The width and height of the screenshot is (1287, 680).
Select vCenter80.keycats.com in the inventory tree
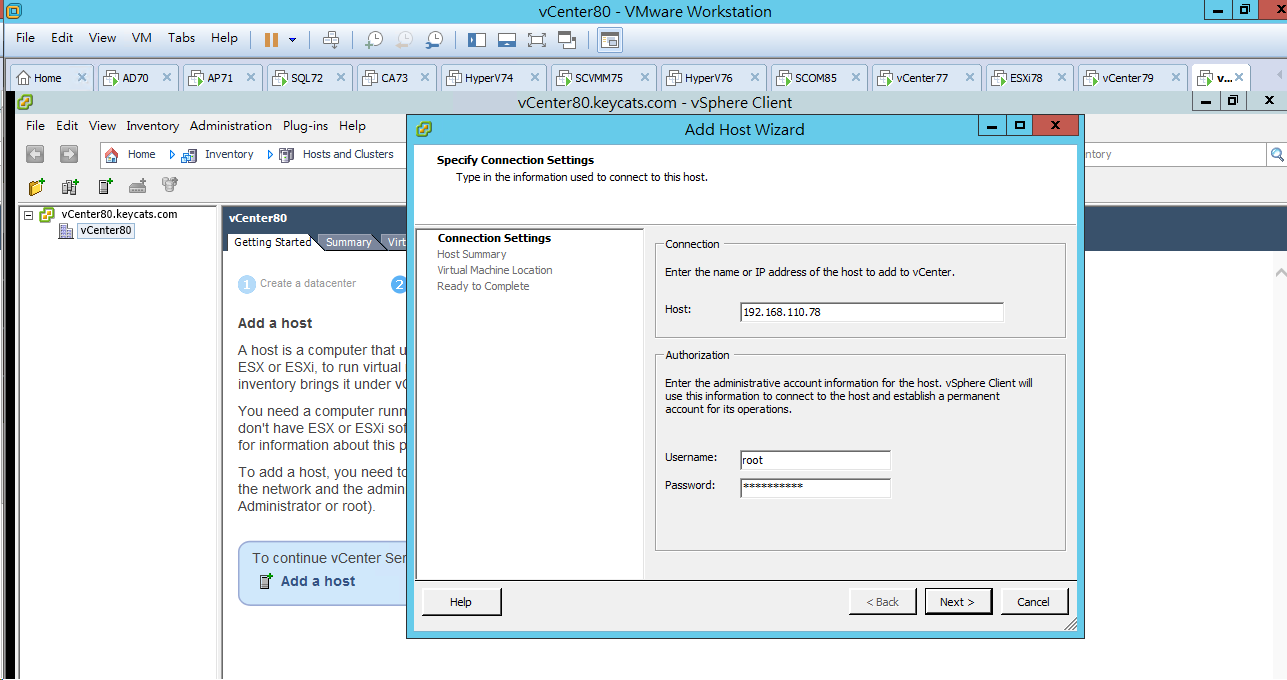click(x=119, y=214)
